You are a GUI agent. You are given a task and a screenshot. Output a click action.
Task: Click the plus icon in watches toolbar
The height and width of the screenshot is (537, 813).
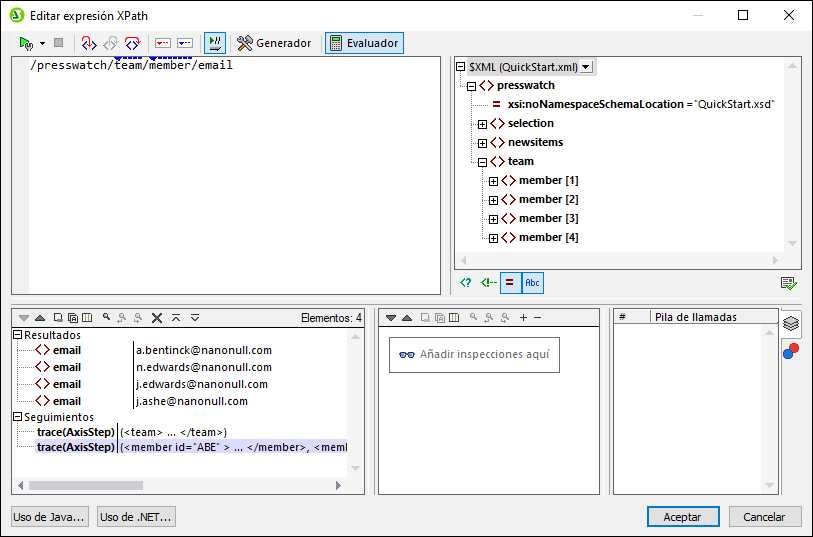click(523, 318)
